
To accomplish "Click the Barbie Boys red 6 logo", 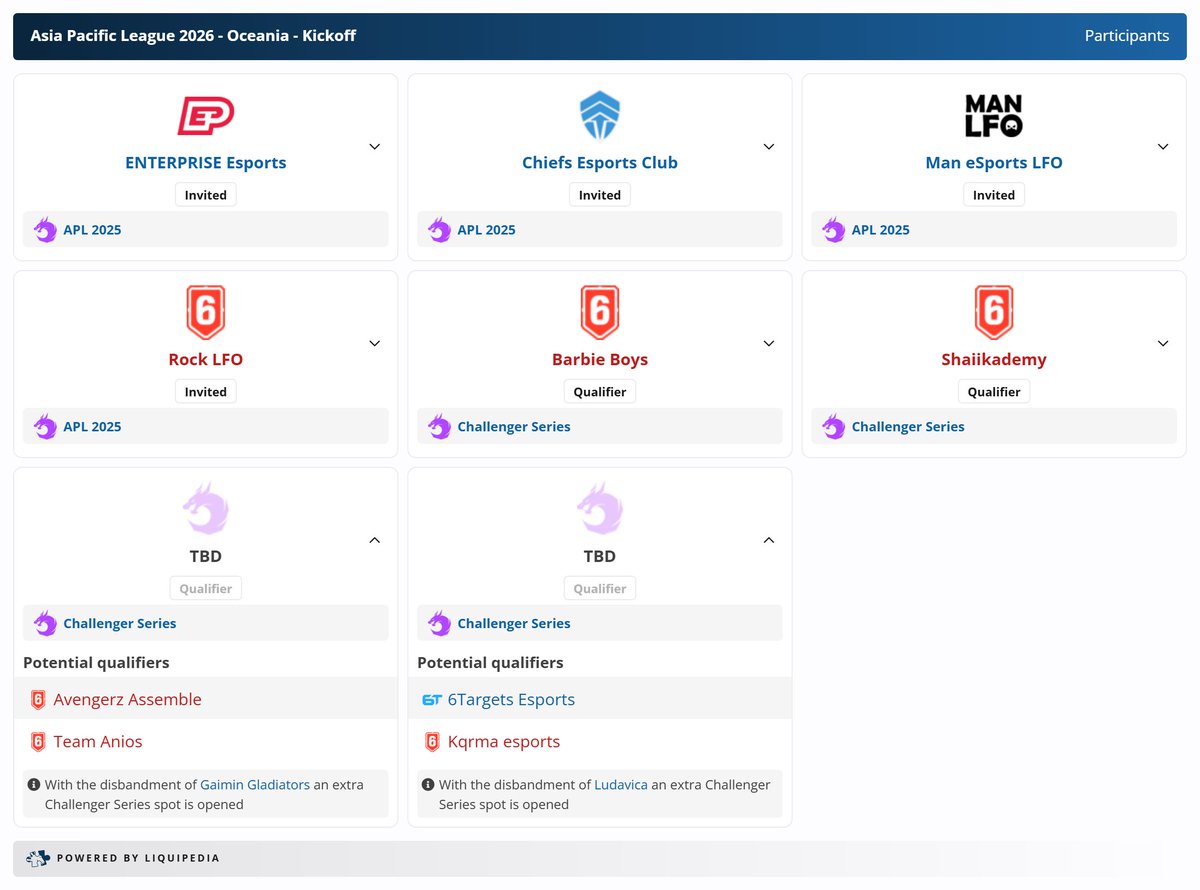I will click(600, 312).
